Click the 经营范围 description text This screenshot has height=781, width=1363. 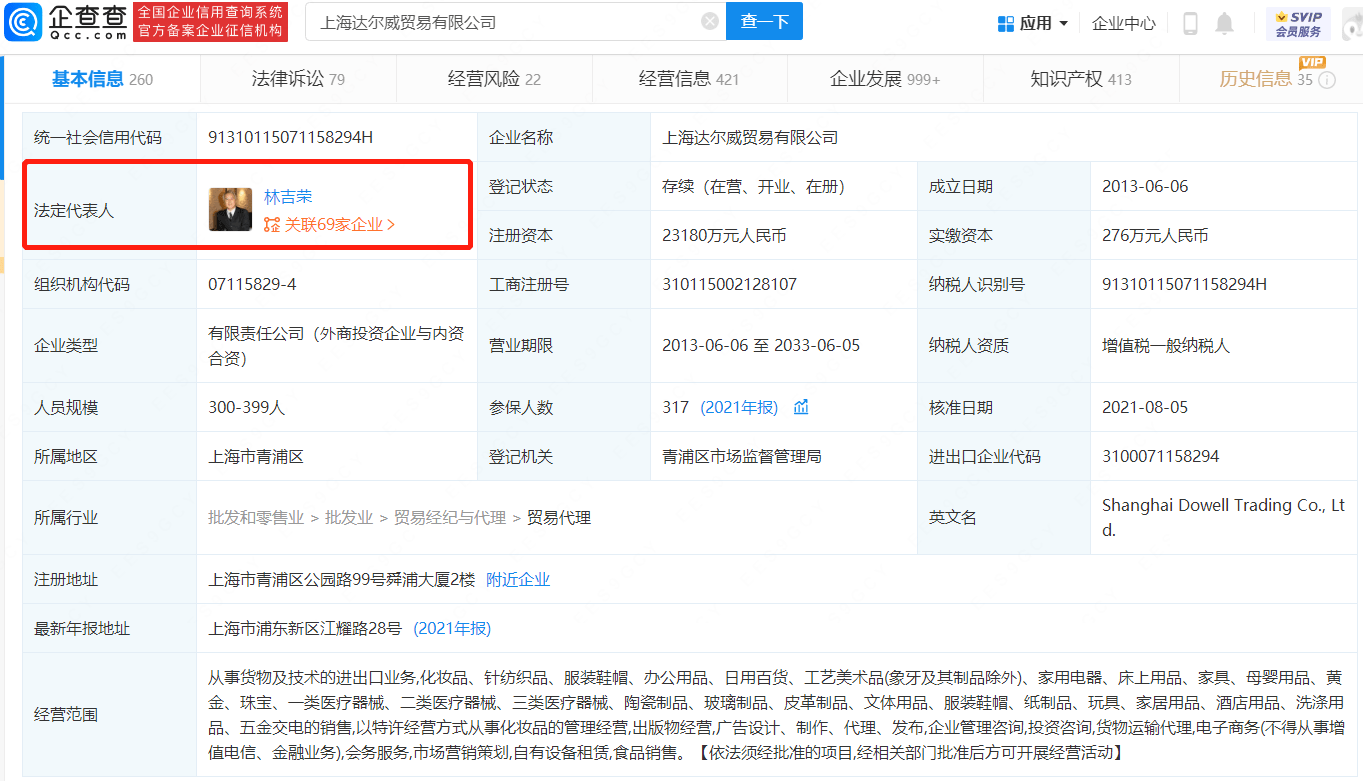(x=775, y=714)
